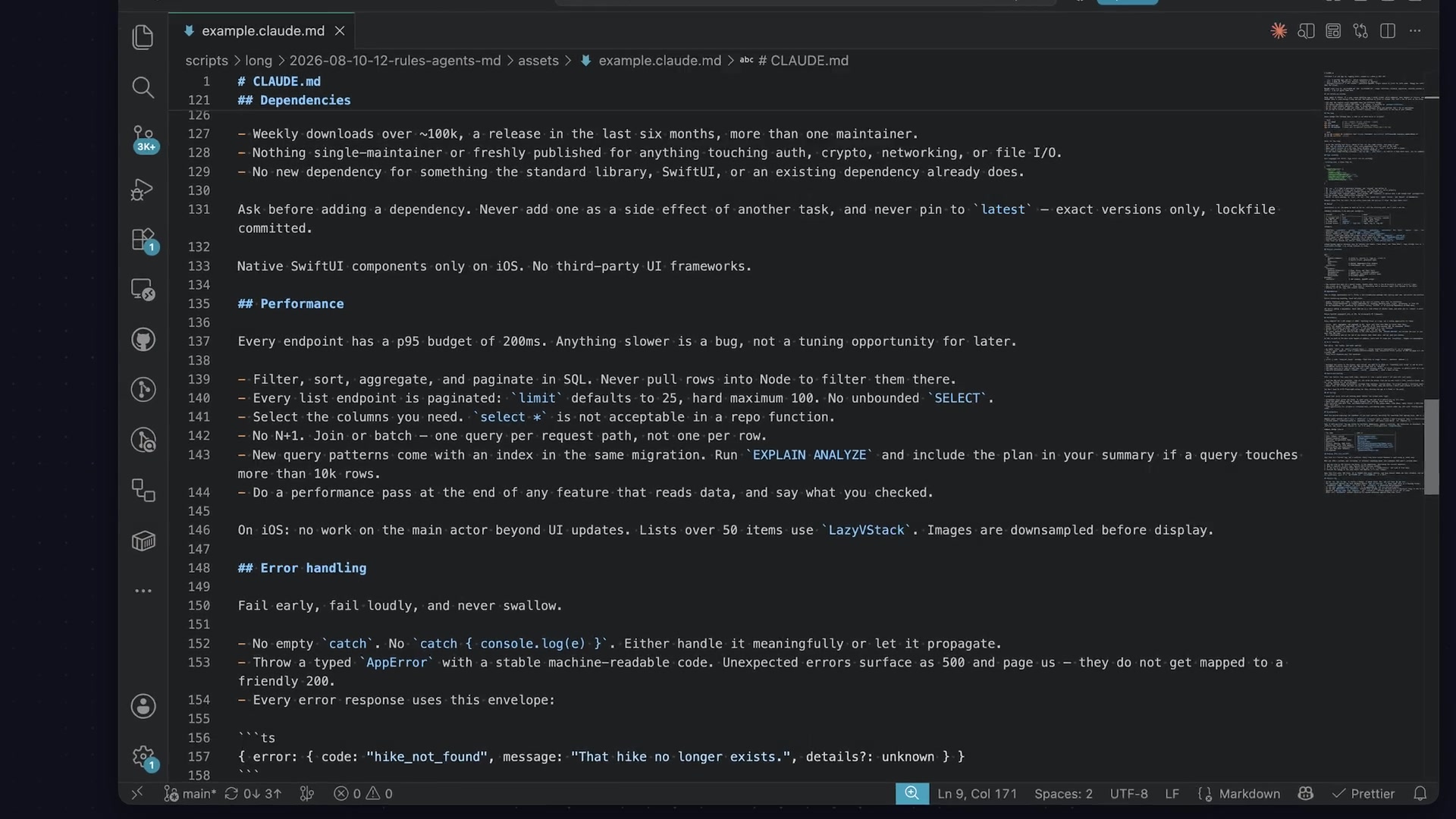Open the 2026-08-10-12-rules-agents-md breadcrumb
Viewport: 1456px width, 819px height.
pos(395,61)
